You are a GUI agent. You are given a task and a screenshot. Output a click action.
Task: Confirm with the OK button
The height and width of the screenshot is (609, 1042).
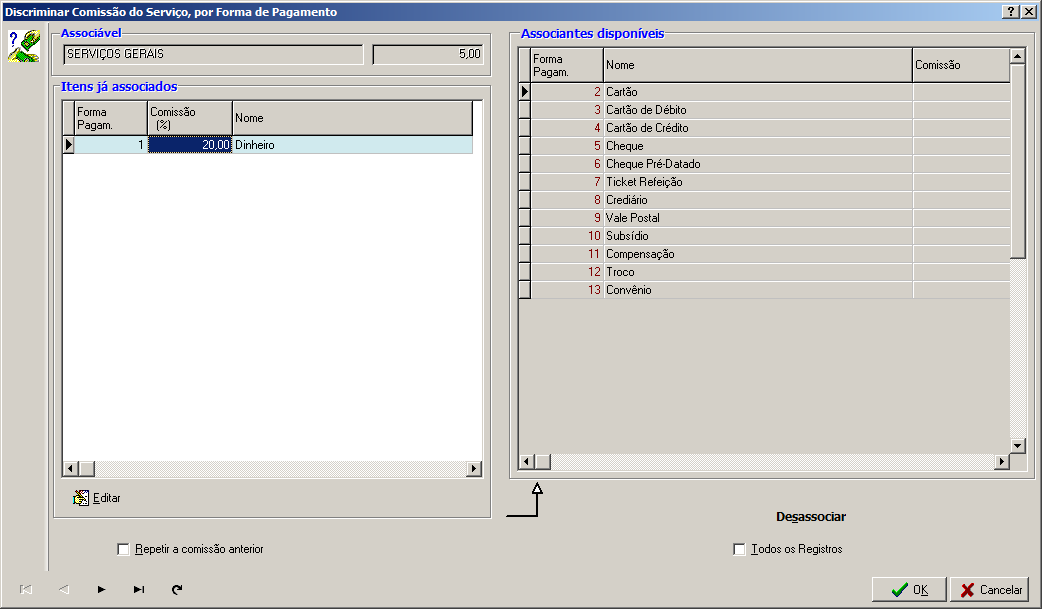[909, 590]
